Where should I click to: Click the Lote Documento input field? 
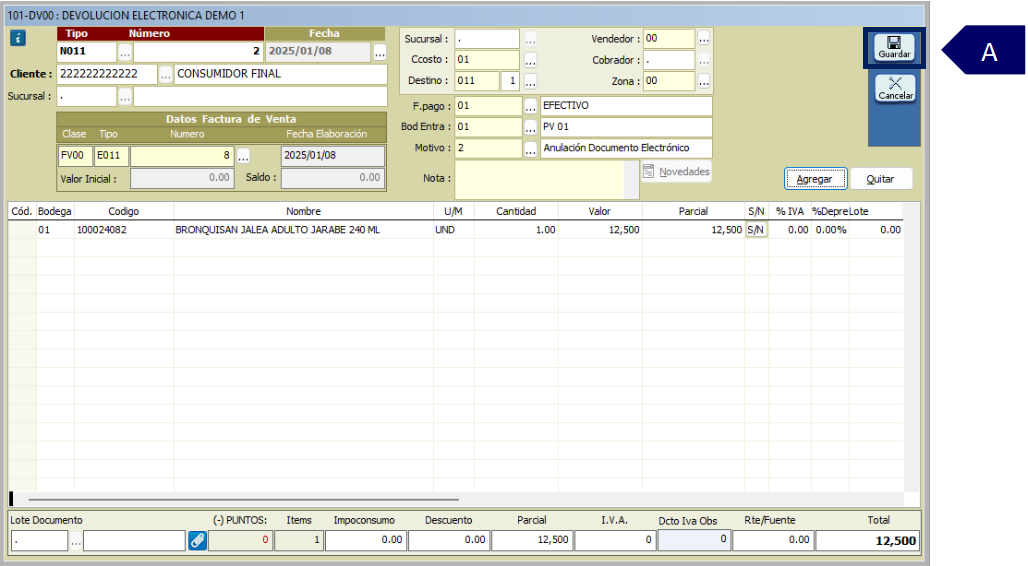click(39, 541)
